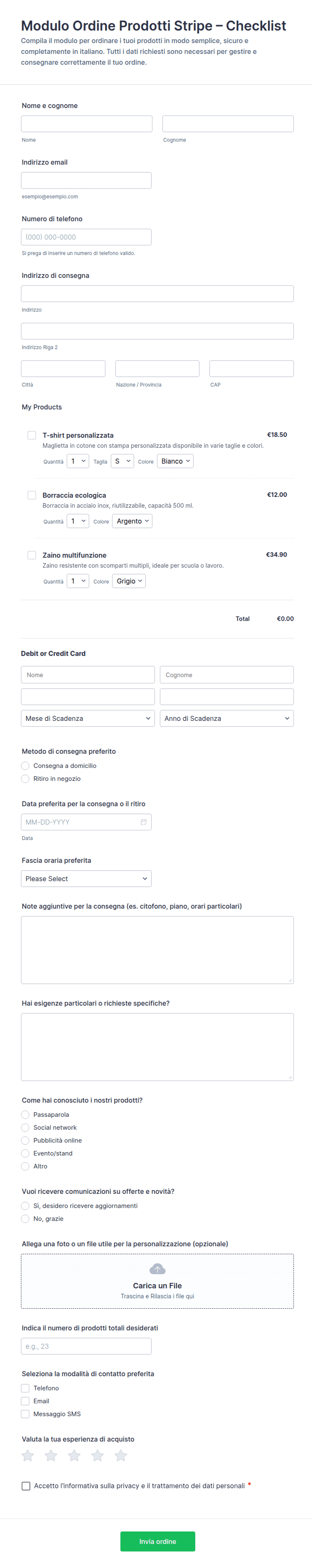Viewport: 312px width, 1568px height.
Task: Click the calendar icon in date field
Action: point(144,822)
